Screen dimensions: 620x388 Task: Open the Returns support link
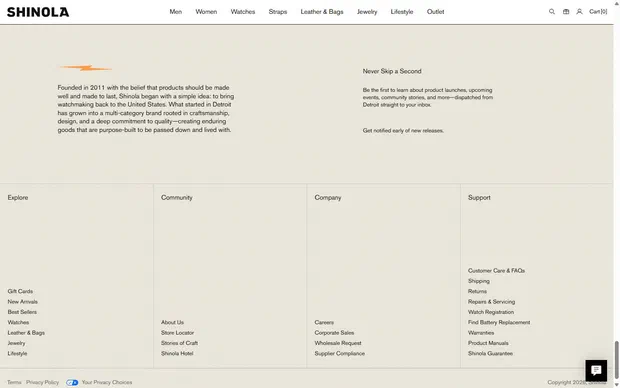[x=477, y=291]
